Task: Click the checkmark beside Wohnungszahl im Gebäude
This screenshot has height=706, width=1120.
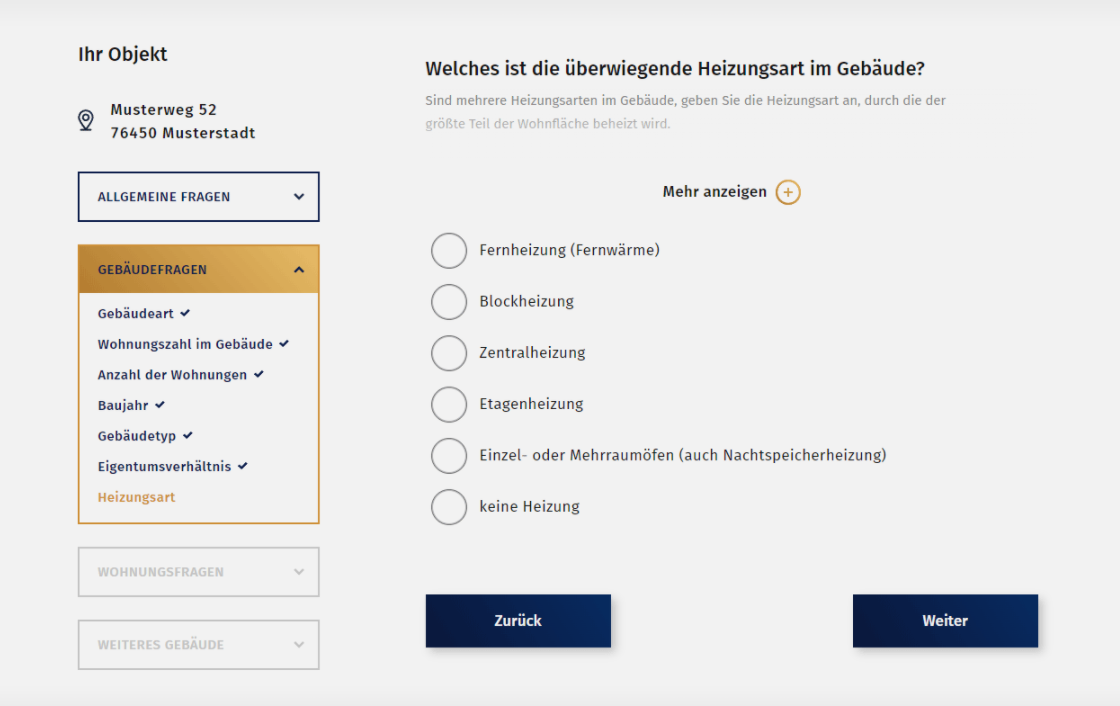Action: coord(284,344)
